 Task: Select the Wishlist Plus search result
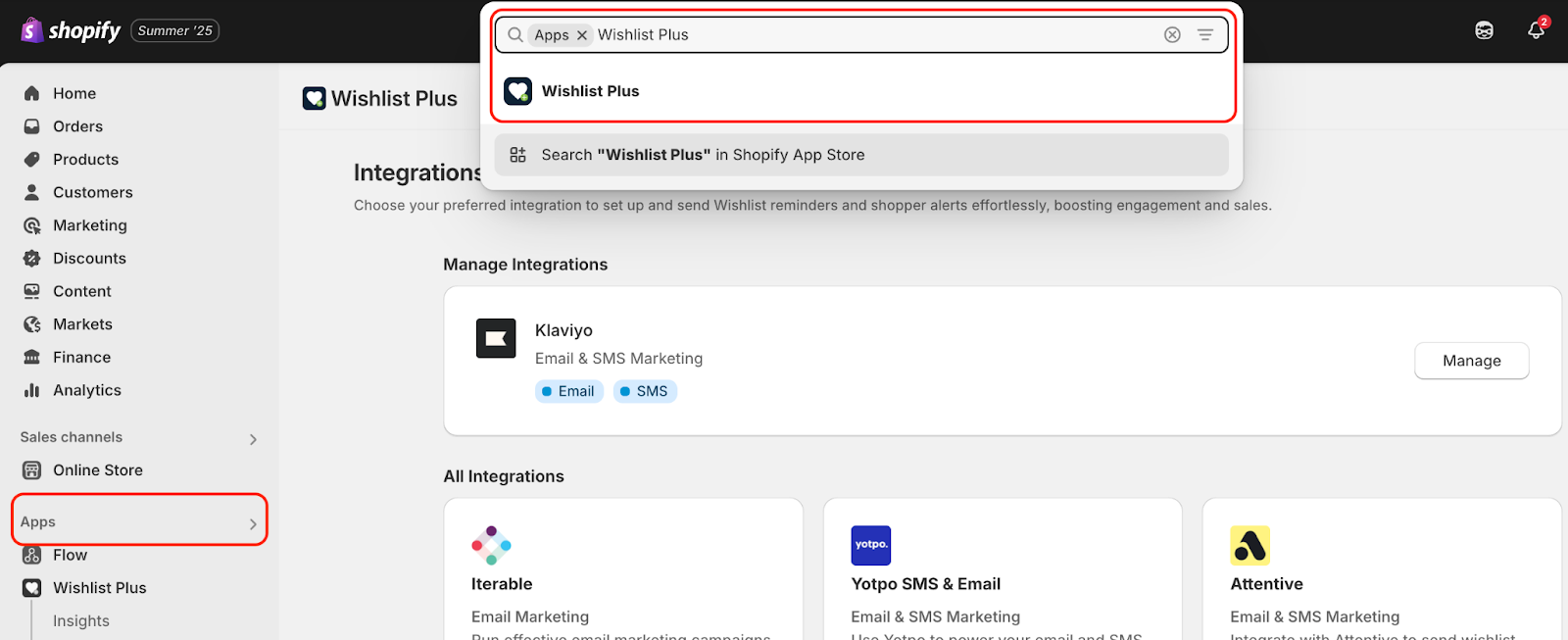click(x=862, y=91)
